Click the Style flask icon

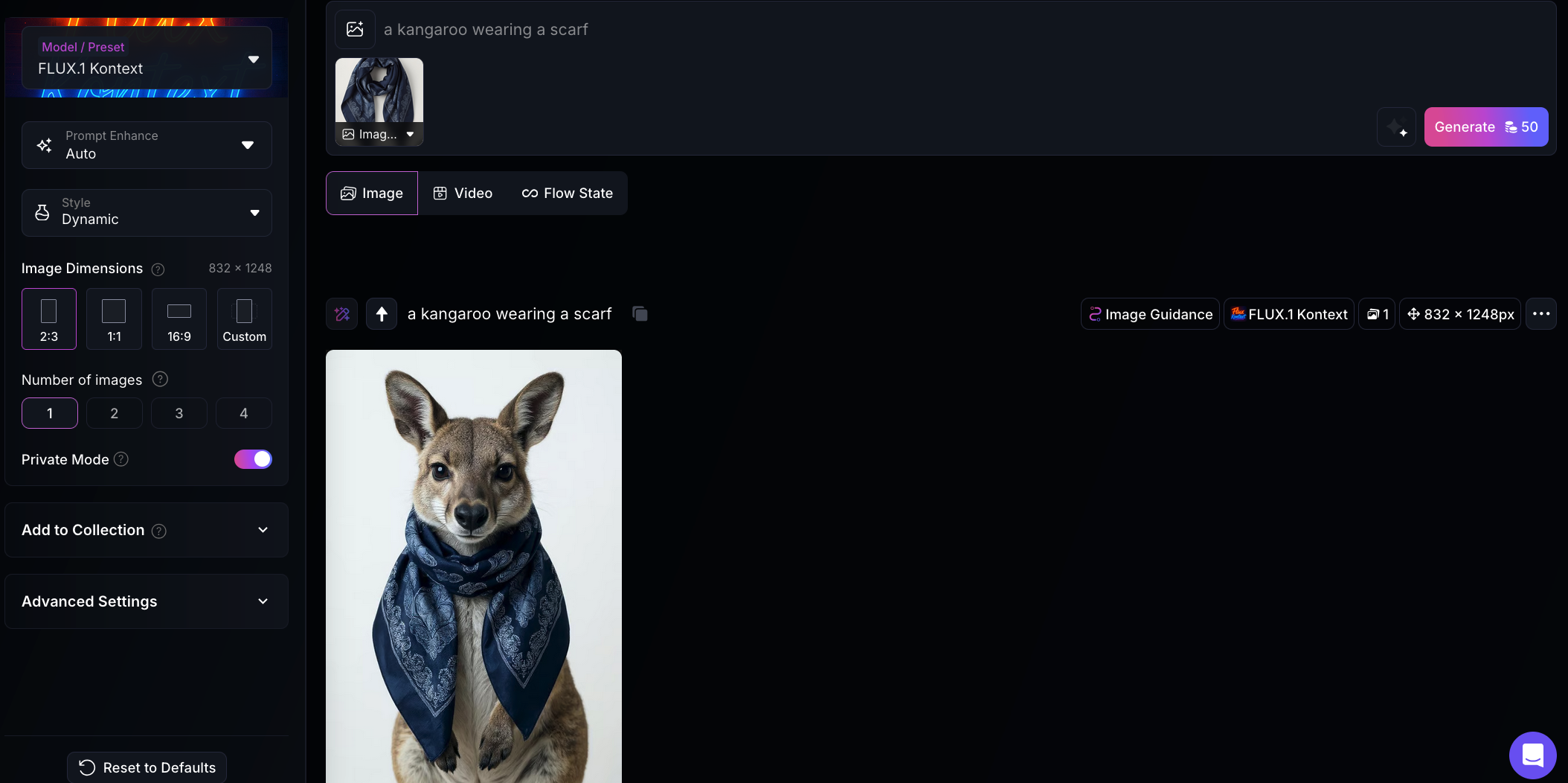42,213
